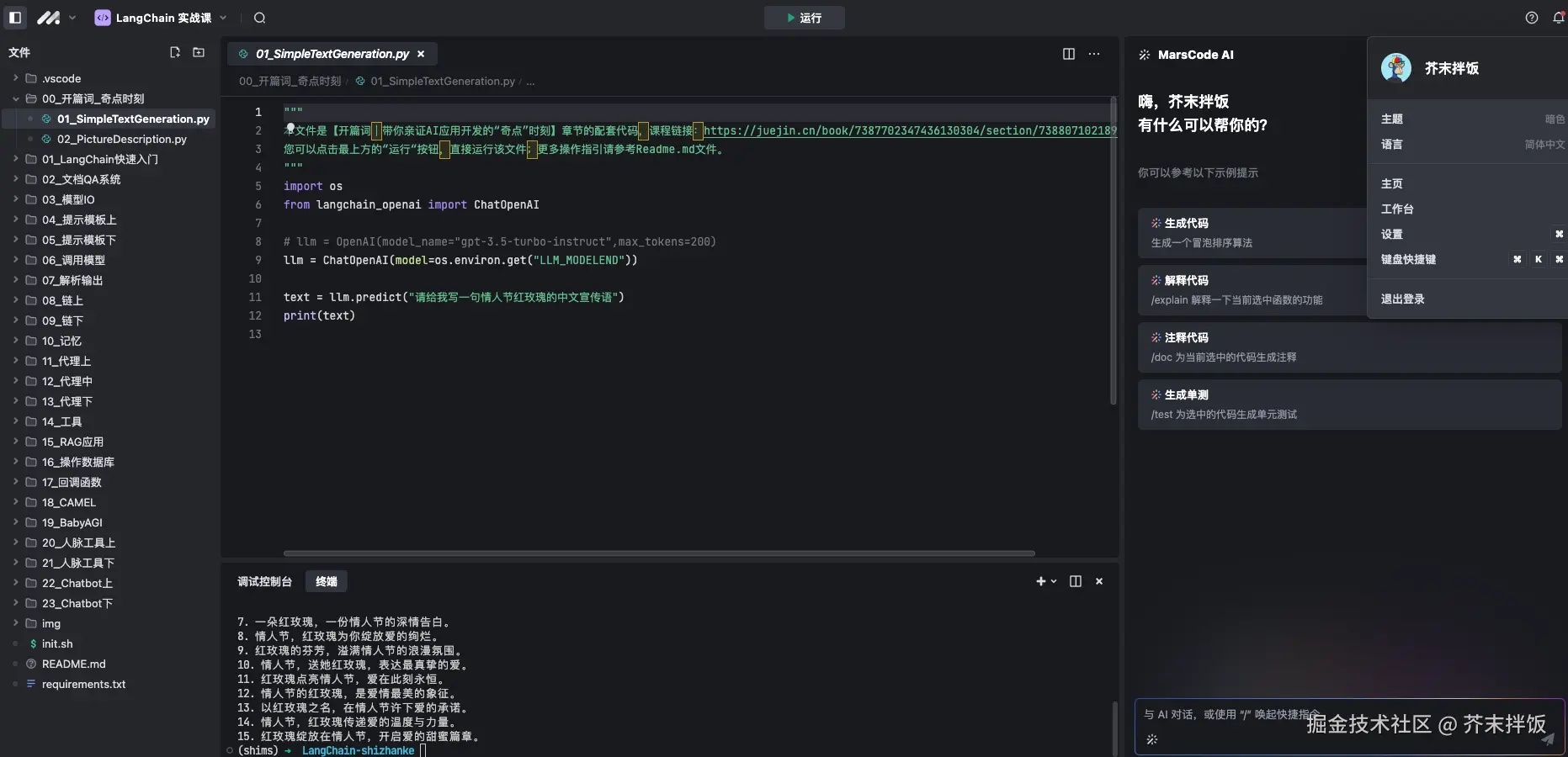
Task: Collapse the 00_开篇词_奇点时刻 folder
Action: click(x=93, y=98)
